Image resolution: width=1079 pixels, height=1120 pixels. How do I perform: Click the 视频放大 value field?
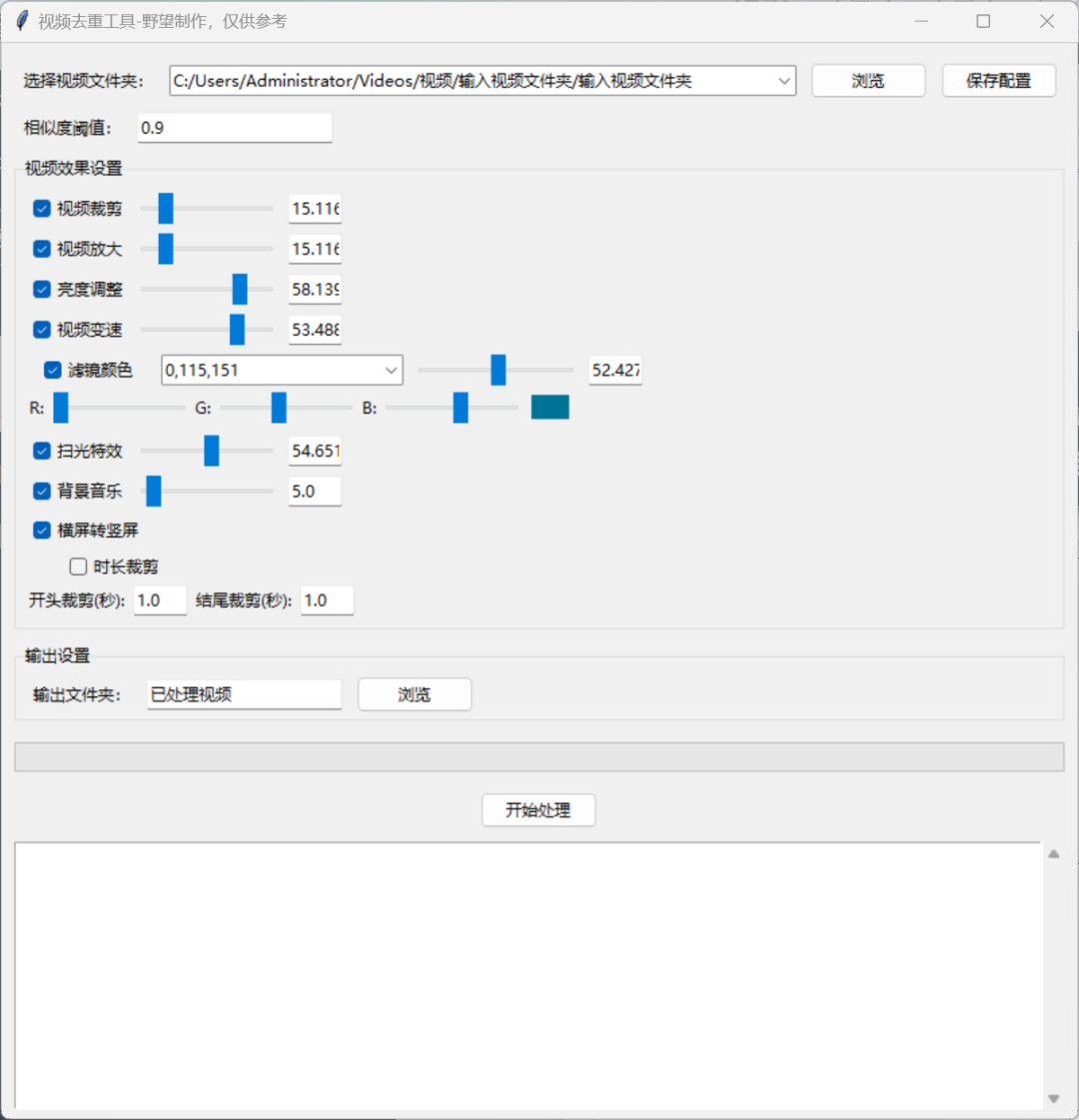315,249
